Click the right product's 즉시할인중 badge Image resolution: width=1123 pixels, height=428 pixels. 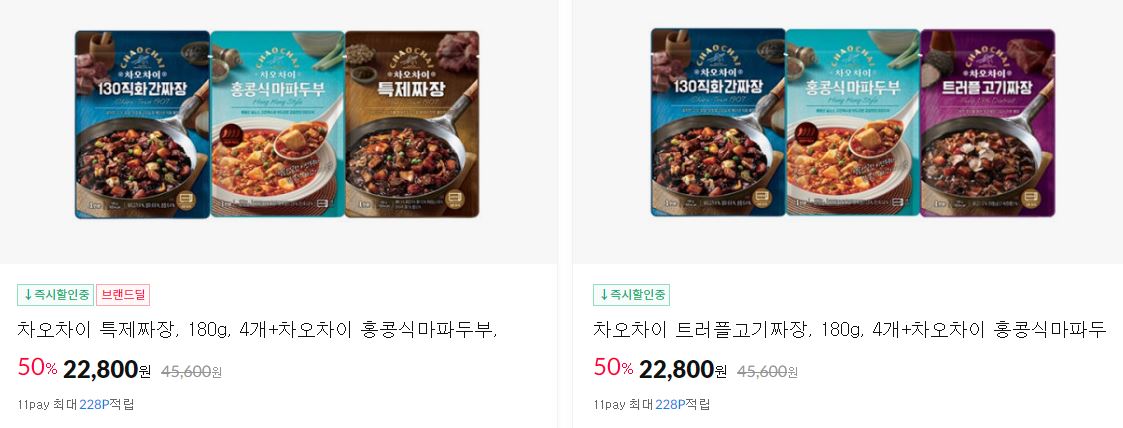[x=631, y=295]
